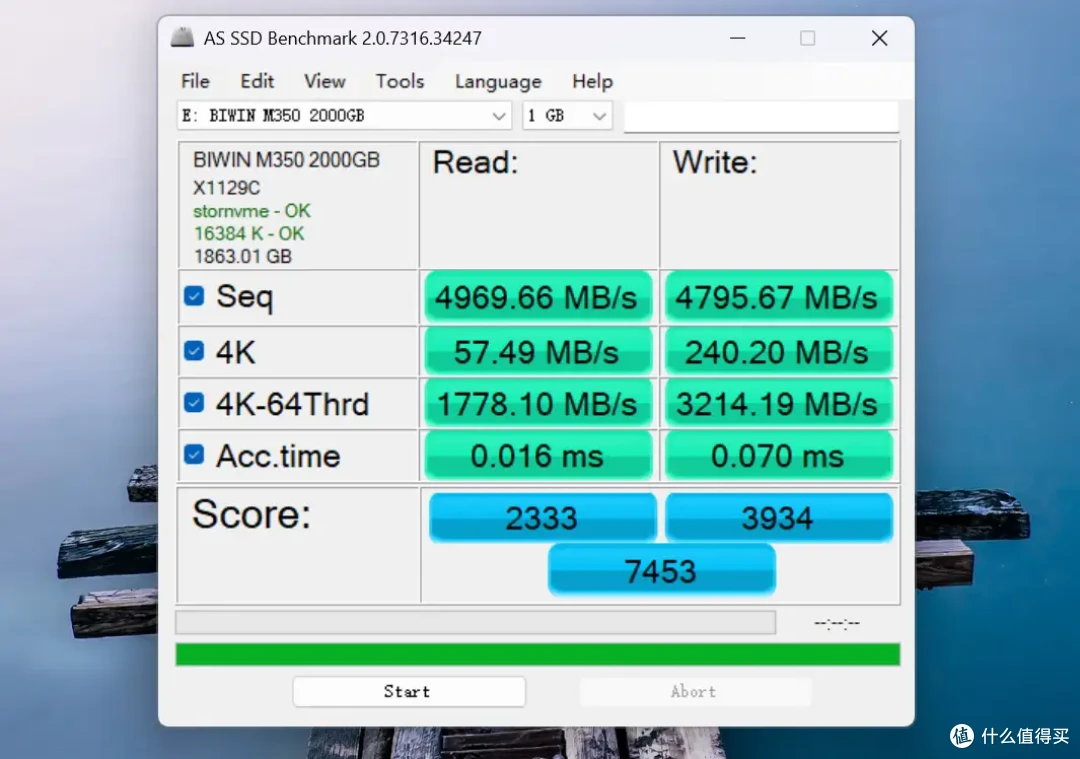
Task: Click the 16384 K - OK alignment text
Action: click(249, 233)
